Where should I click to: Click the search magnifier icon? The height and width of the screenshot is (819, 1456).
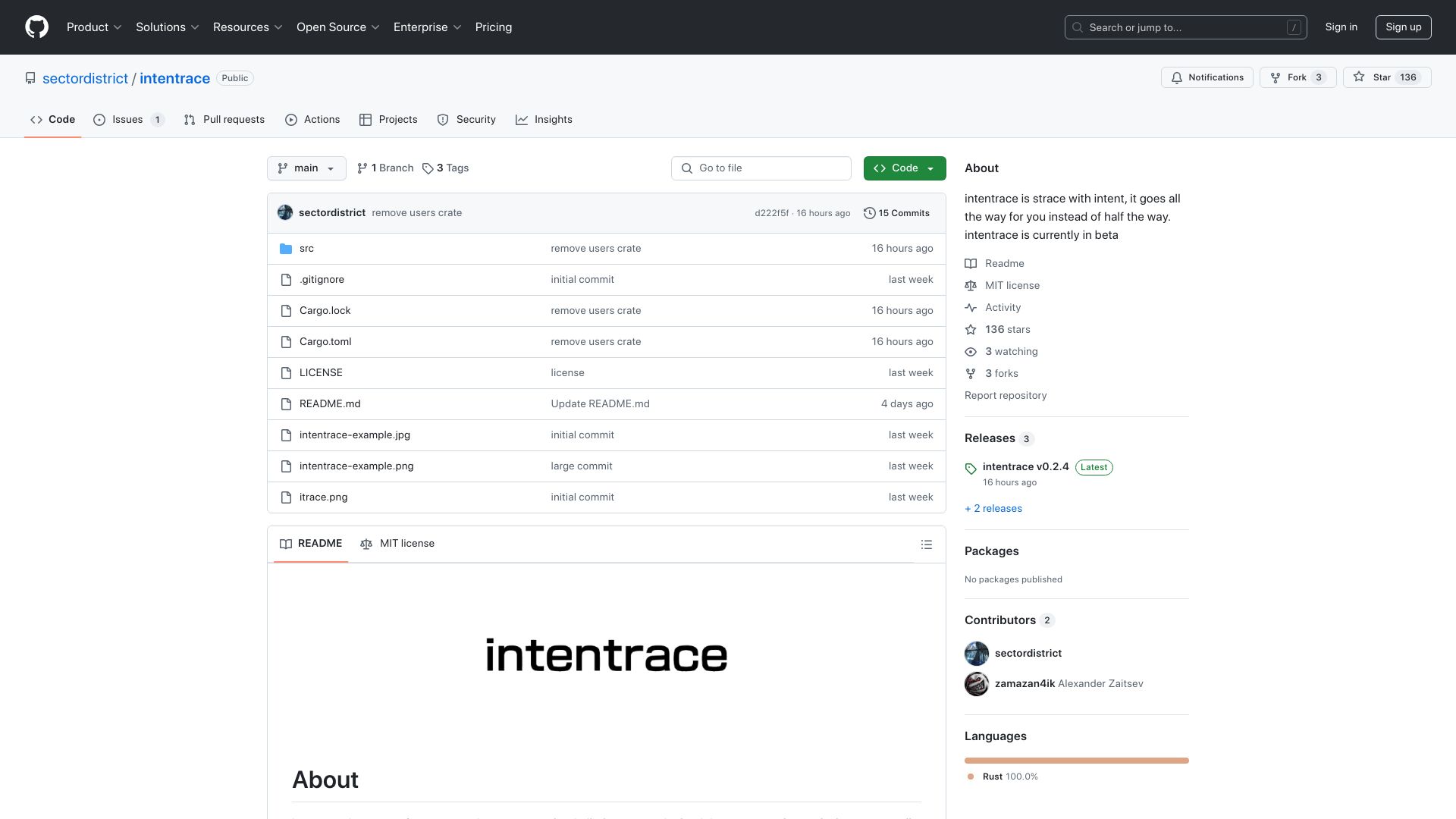[1077, 27]
